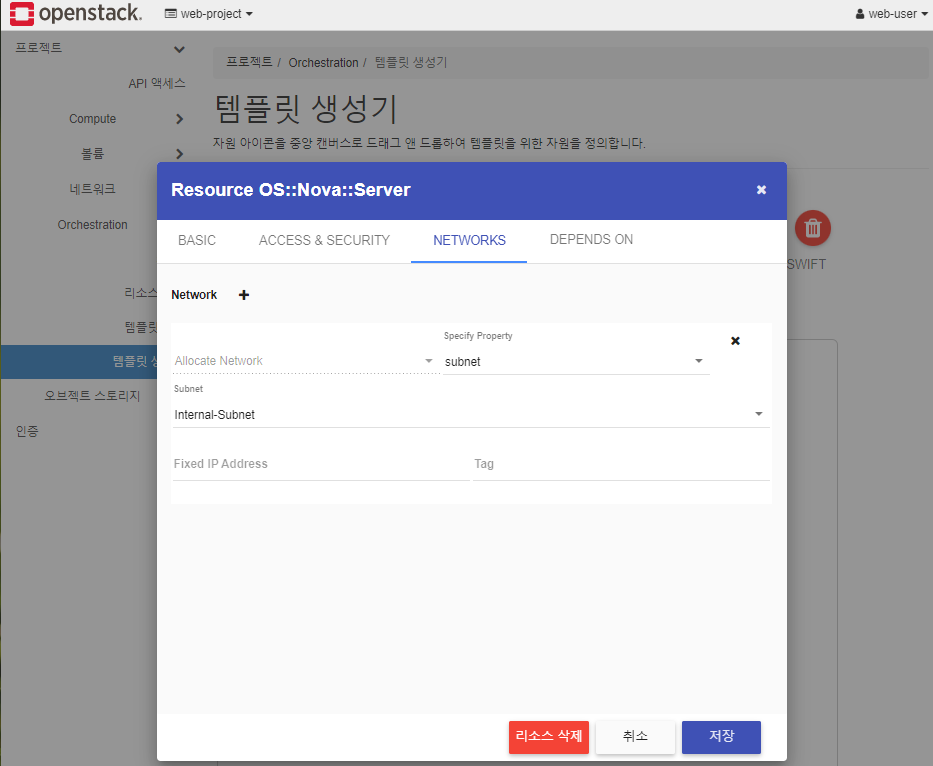
Task: Click the Orchestration breadcrumb link
Action: 324,62
